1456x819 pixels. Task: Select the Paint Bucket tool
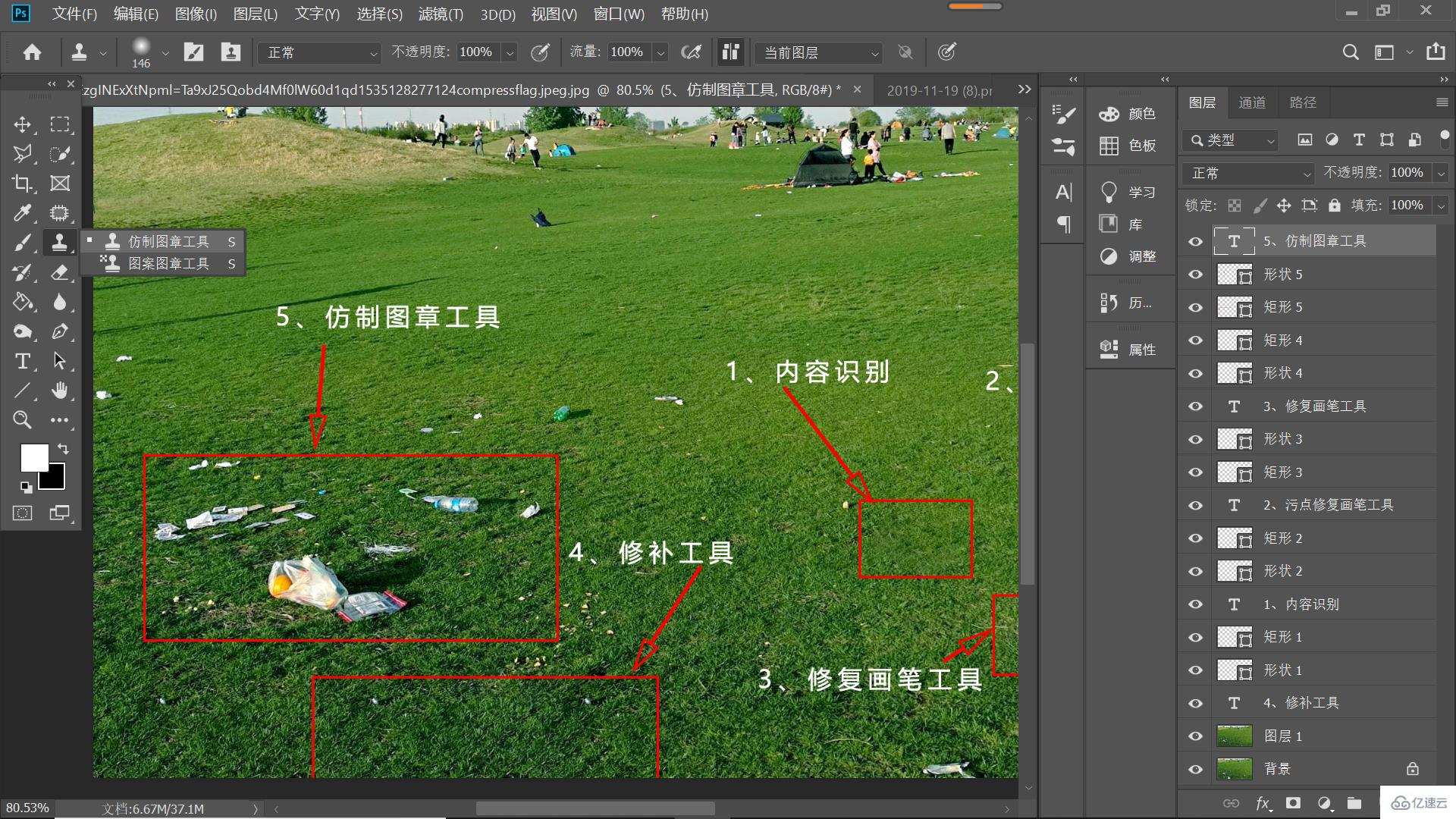click(x=23, y=302)
